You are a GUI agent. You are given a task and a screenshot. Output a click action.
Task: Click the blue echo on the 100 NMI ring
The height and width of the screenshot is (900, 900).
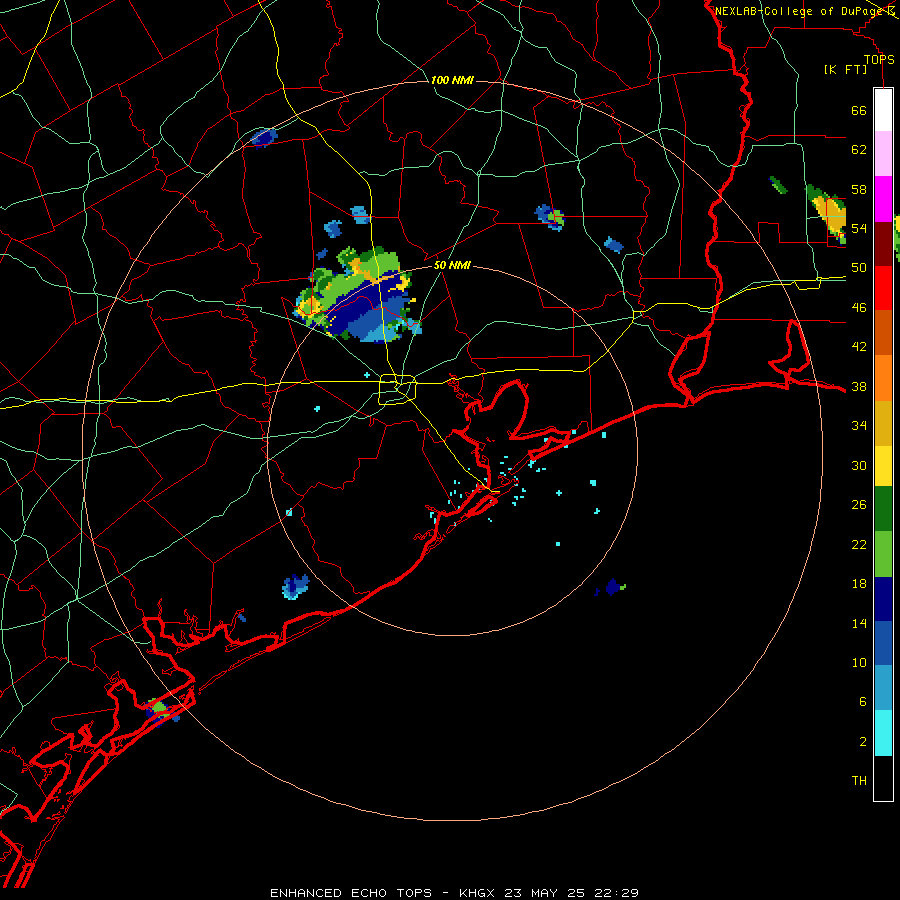pyautogui.click(x=264, y=137)
